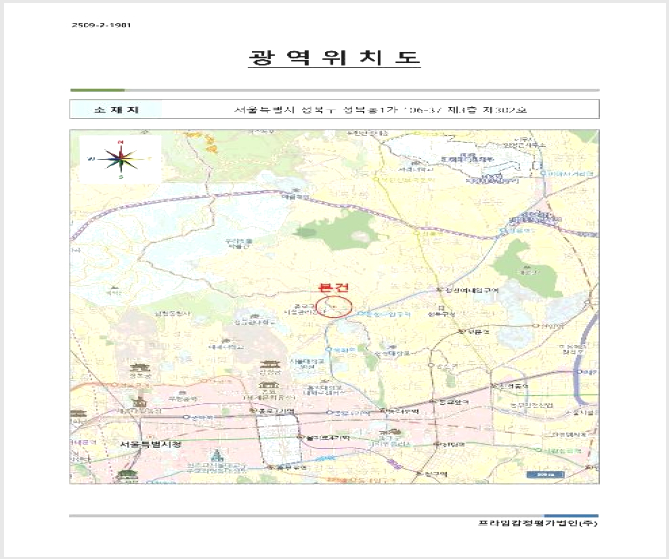Click the compass rose on the map
Image resolution: width=669 pixels, height=559 pixels.
(121, 159)
